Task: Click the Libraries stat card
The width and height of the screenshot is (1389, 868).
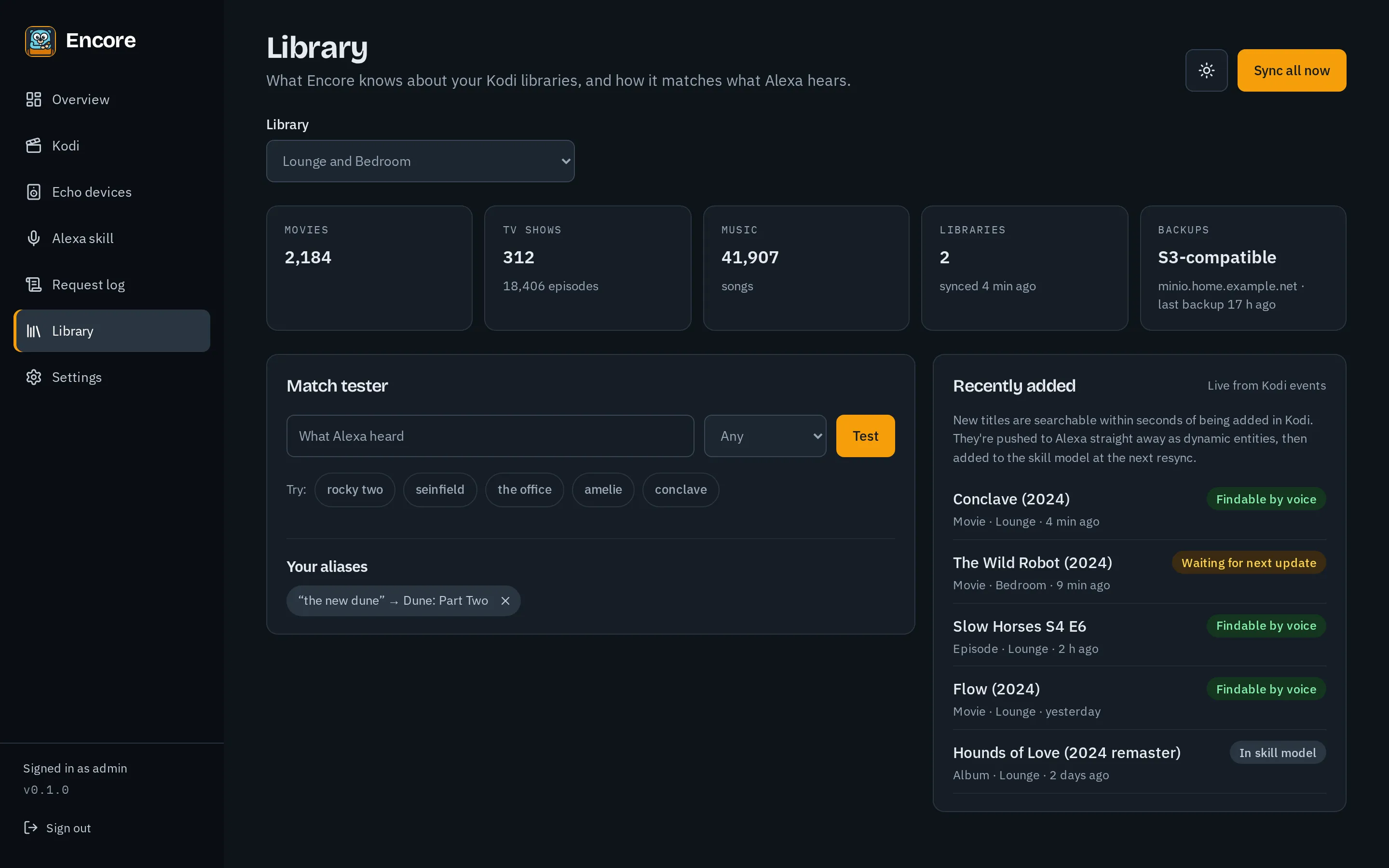Action: coord(1024,268)
